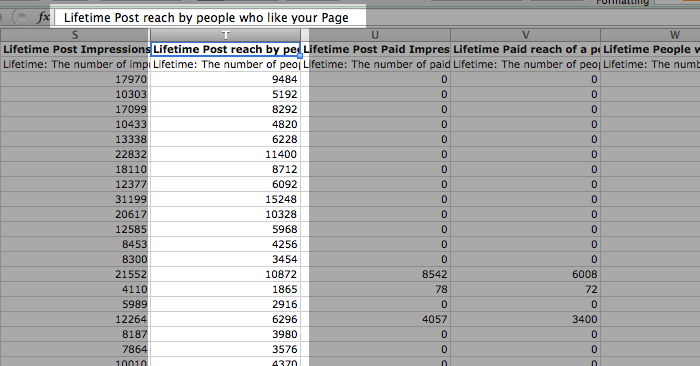The height and width of the screenshot is (366, 700).
Task: Select the cell with value 5192
Action: (225, 94)
